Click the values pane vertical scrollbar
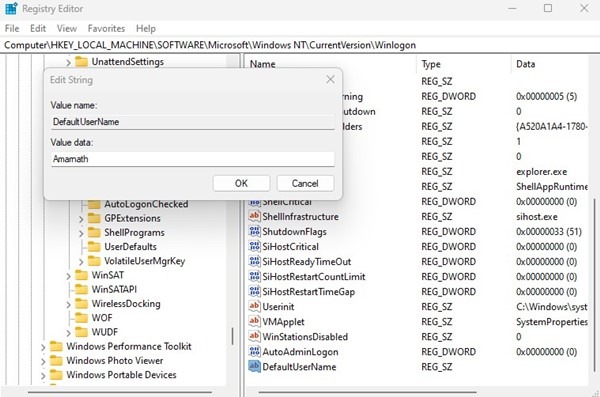 (594, 284)
